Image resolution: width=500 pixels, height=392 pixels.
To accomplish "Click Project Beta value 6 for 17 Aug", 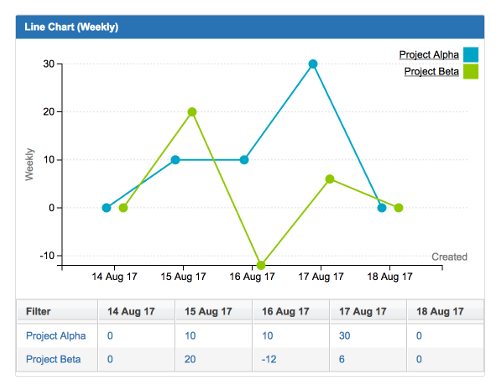I will click(342, 359).
